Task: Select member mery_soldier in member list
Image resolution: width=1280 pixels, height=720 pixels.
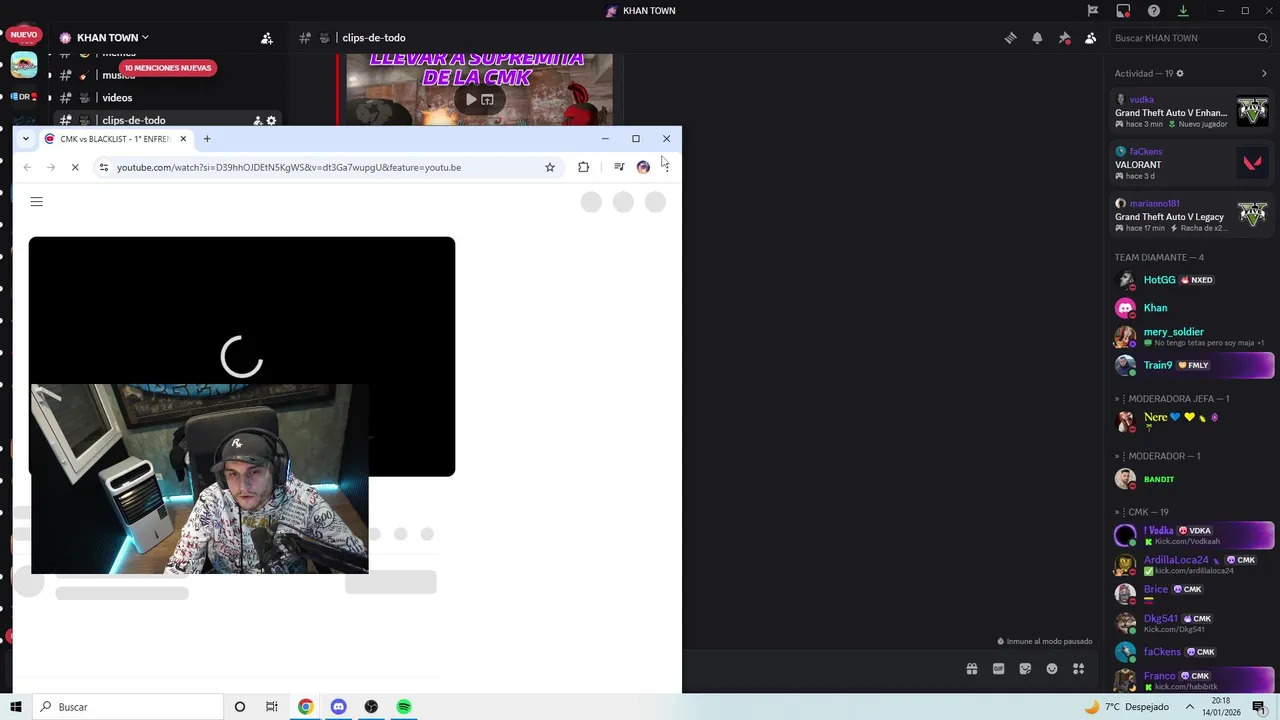Action: pos(1192,337)
